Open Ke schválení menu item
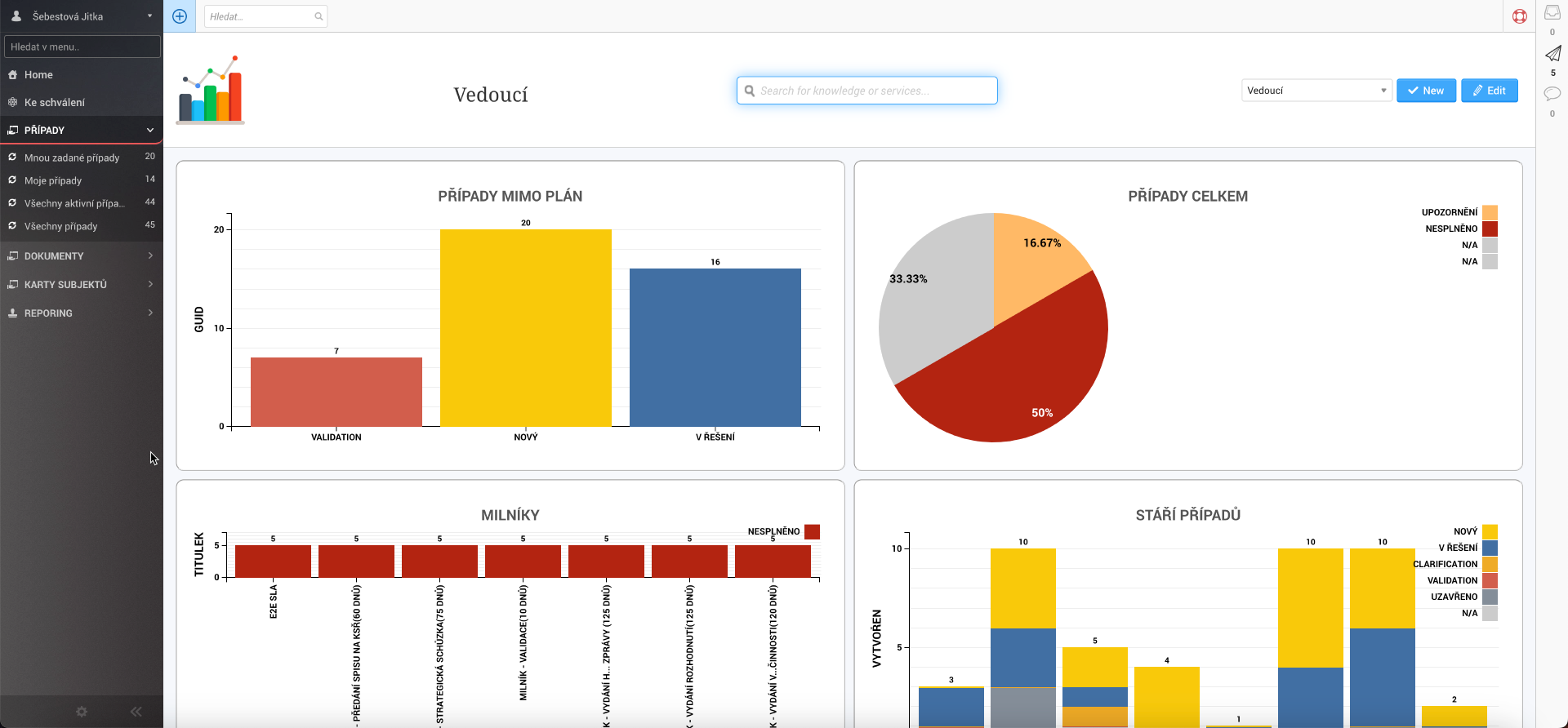This screenshot has height=728, width=1568. point(55,103)
